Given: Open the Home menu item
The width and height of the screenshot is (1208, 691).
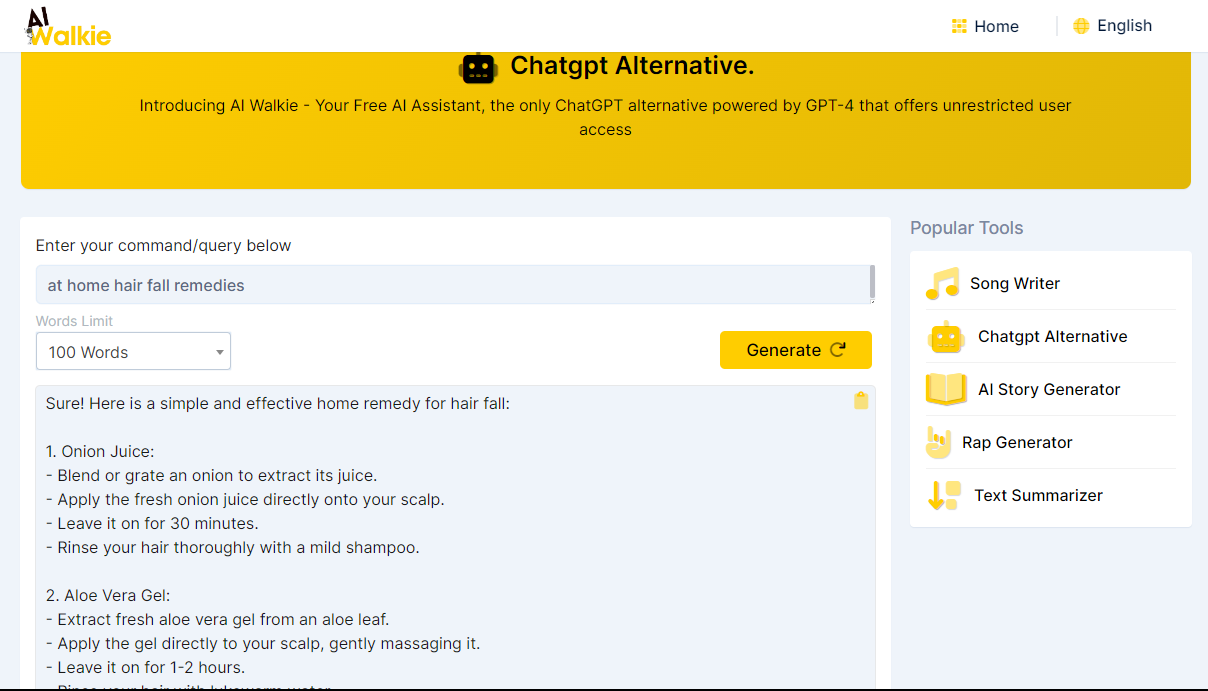Looking at the screenshot, I should [x=996, y=26].
